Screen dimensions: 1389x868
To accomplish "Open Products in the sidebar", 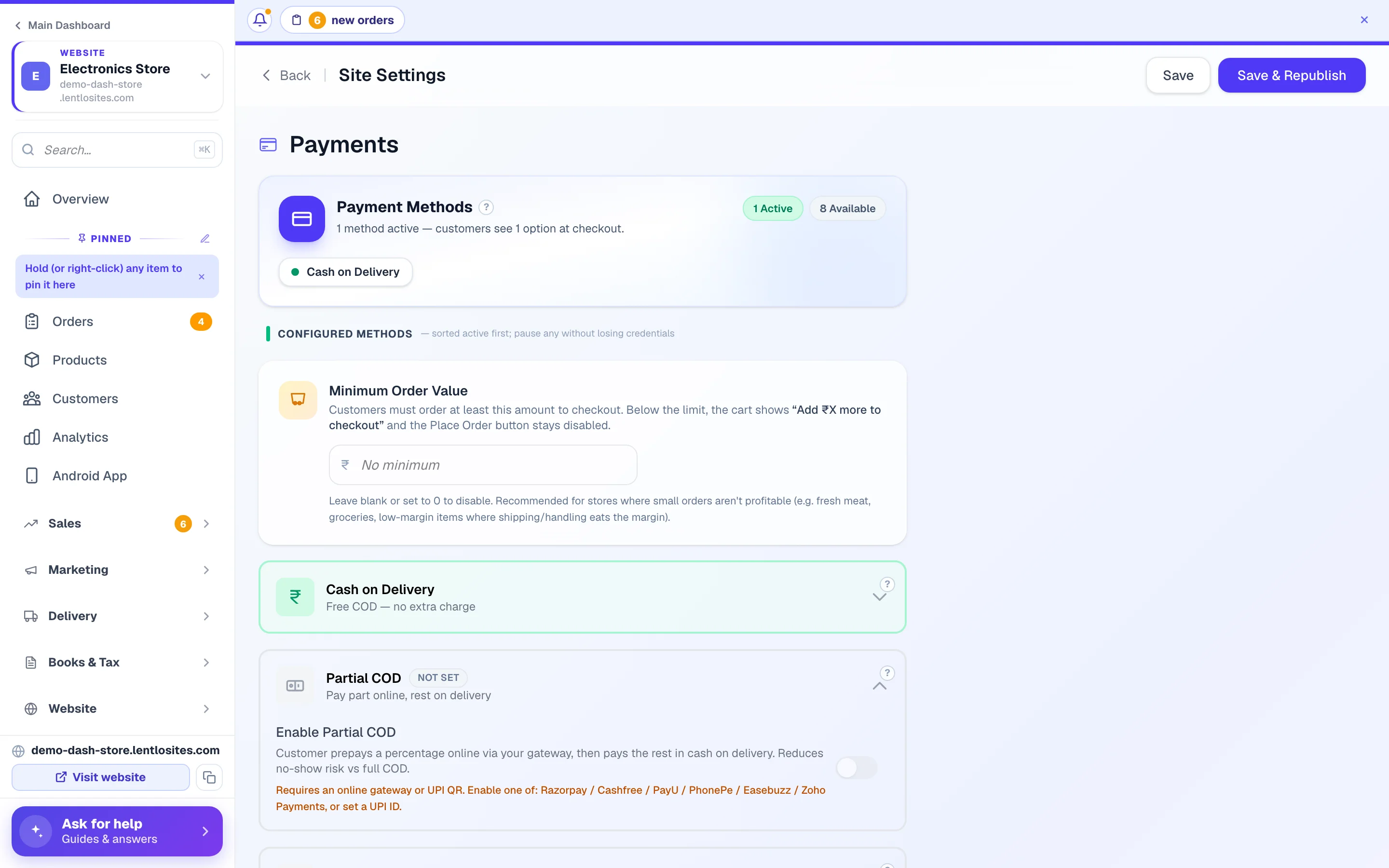I will point(117,360).
